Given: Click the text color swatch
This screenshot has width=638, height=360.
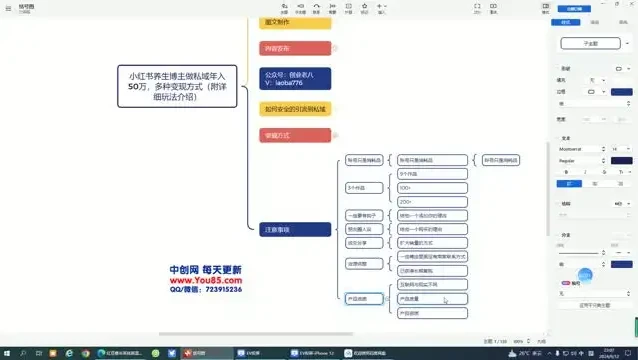Looking at the screenshot, I should click(621, 161).
